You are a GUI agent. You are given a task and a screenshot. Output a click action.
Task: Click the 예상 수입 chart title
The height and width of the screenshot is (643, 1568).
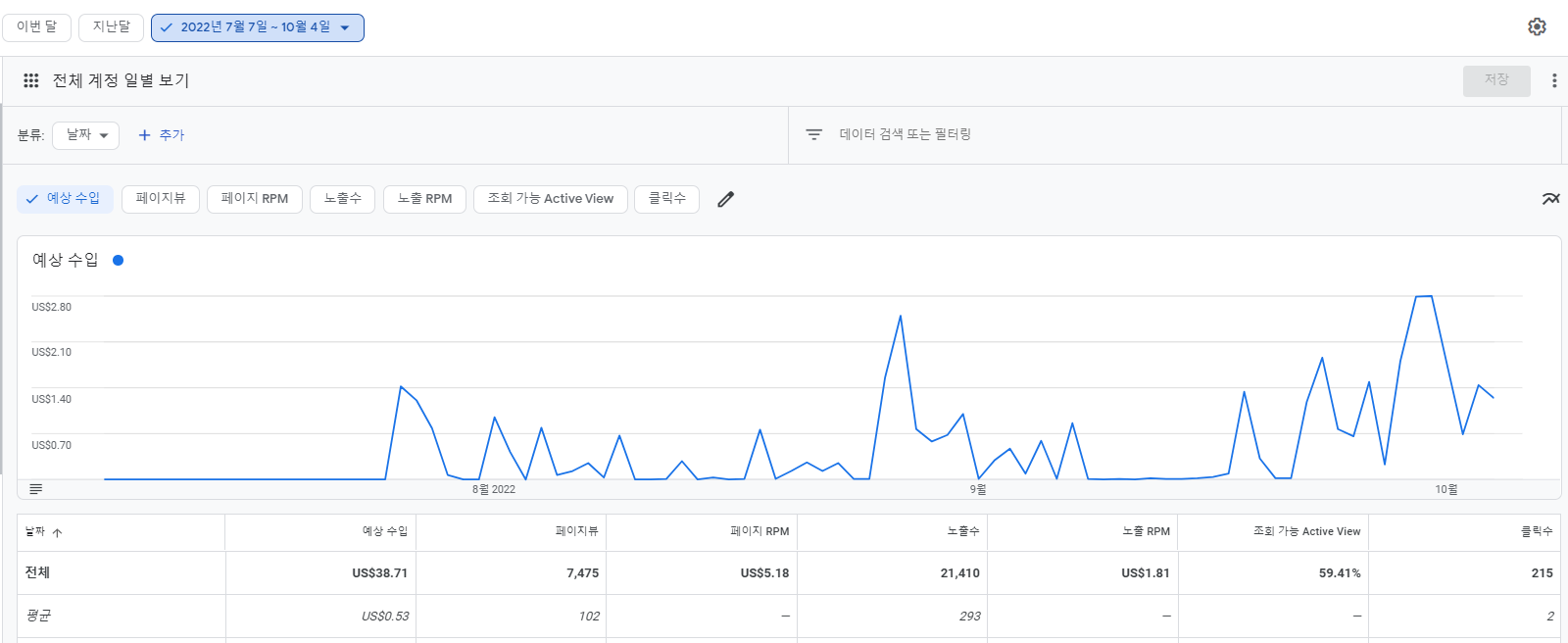click(x=65, y=260)
